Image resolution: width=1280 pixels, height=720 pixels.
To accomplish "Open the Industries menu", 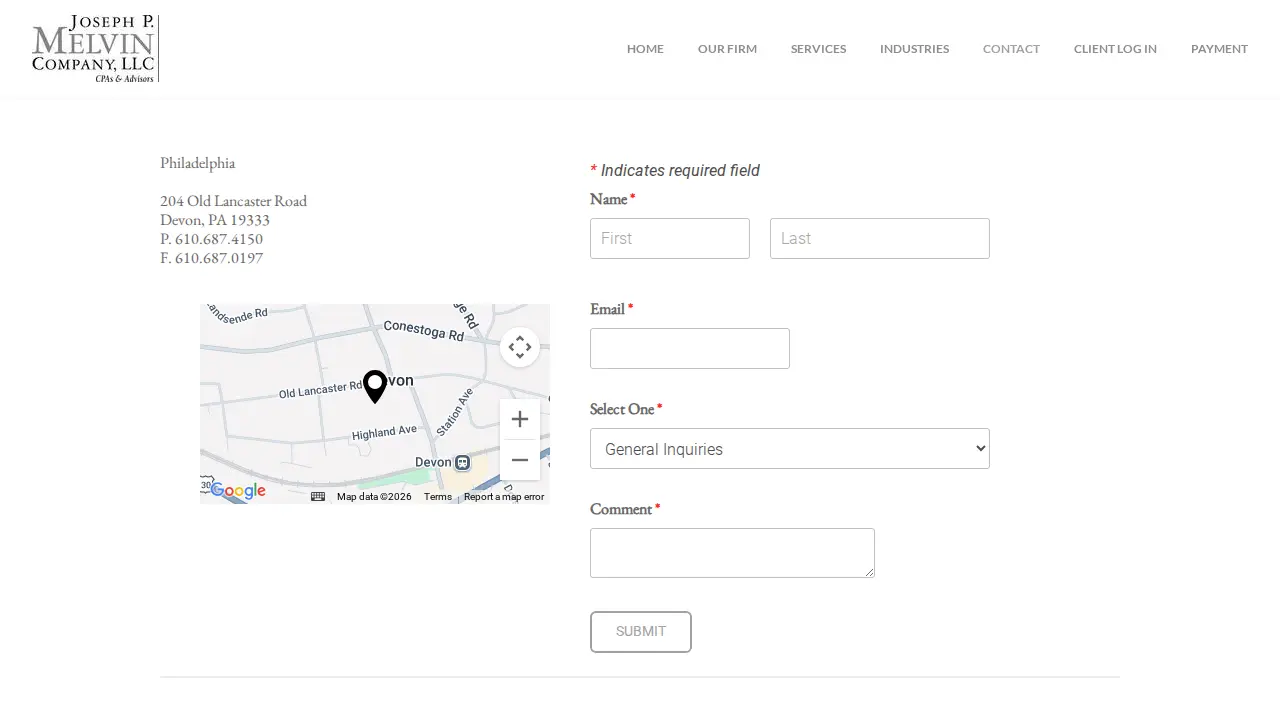I will pos(914,49).
